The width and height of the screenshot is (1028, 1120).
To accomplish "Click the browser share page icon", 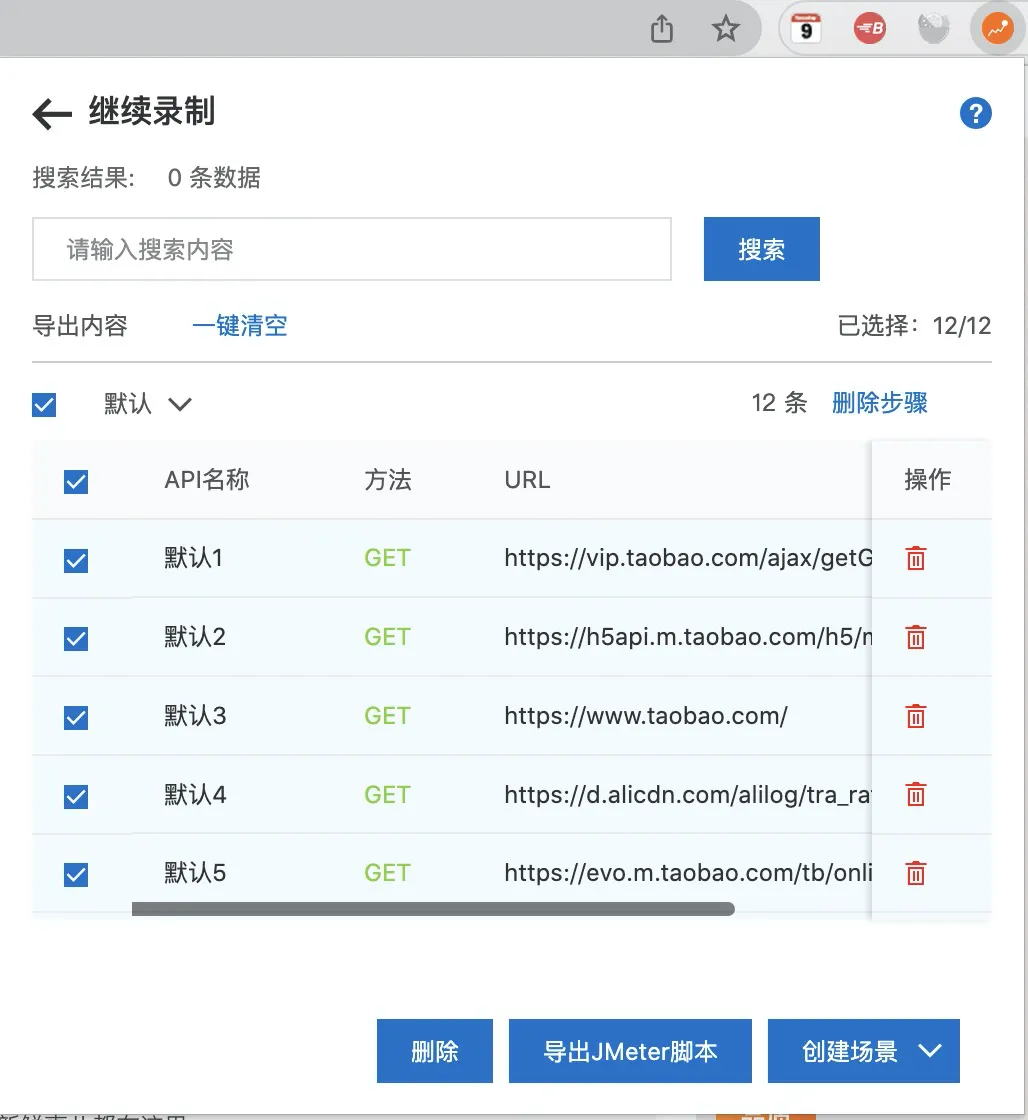I will click(662, 29).
